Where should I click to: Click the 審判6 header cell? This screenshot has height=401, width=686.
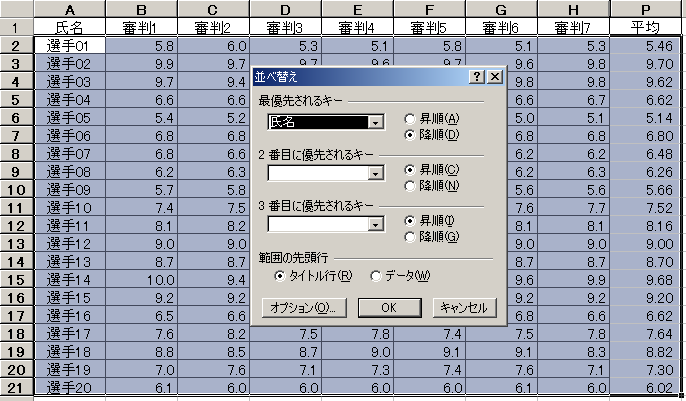501,28
